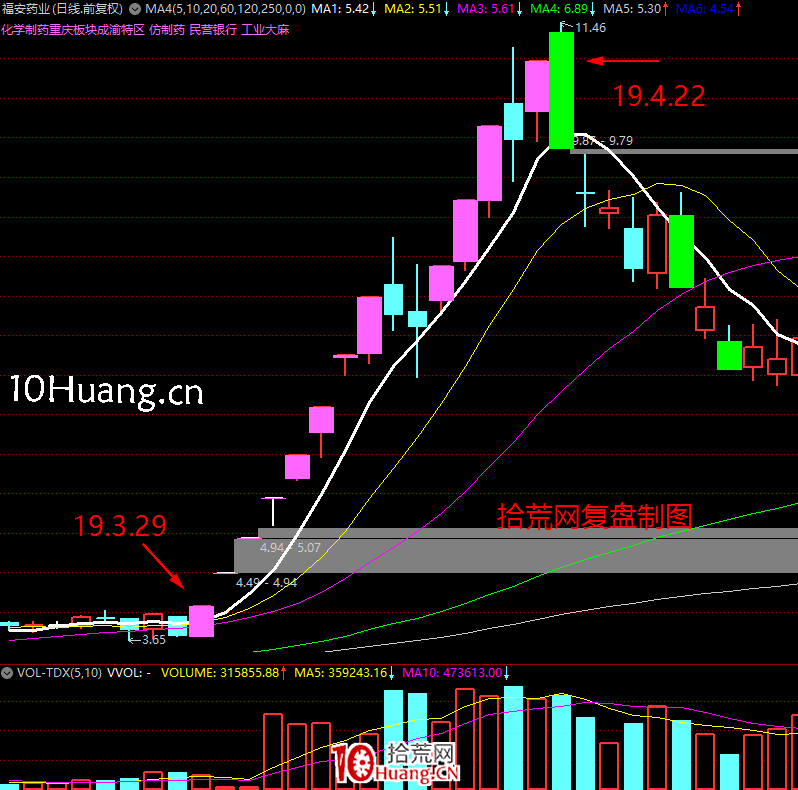Click the VVOL: - label

[x=129, y=673]
